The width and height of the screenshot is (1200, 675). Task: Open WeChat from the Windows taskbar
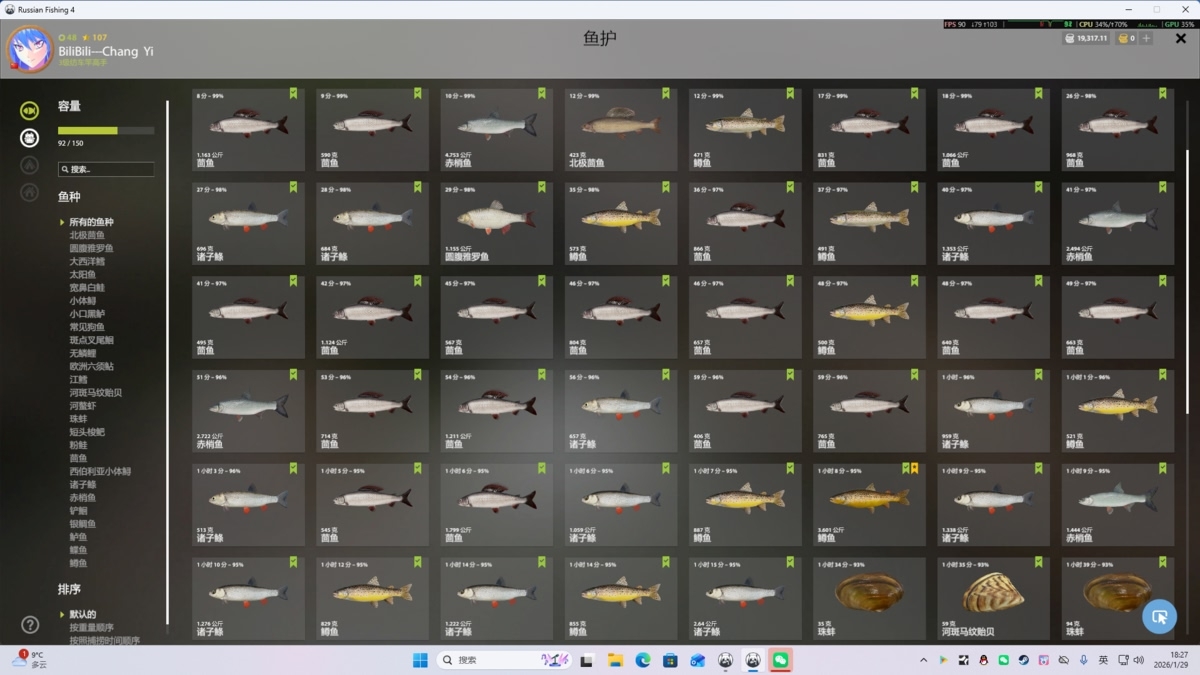pos(780,660)
